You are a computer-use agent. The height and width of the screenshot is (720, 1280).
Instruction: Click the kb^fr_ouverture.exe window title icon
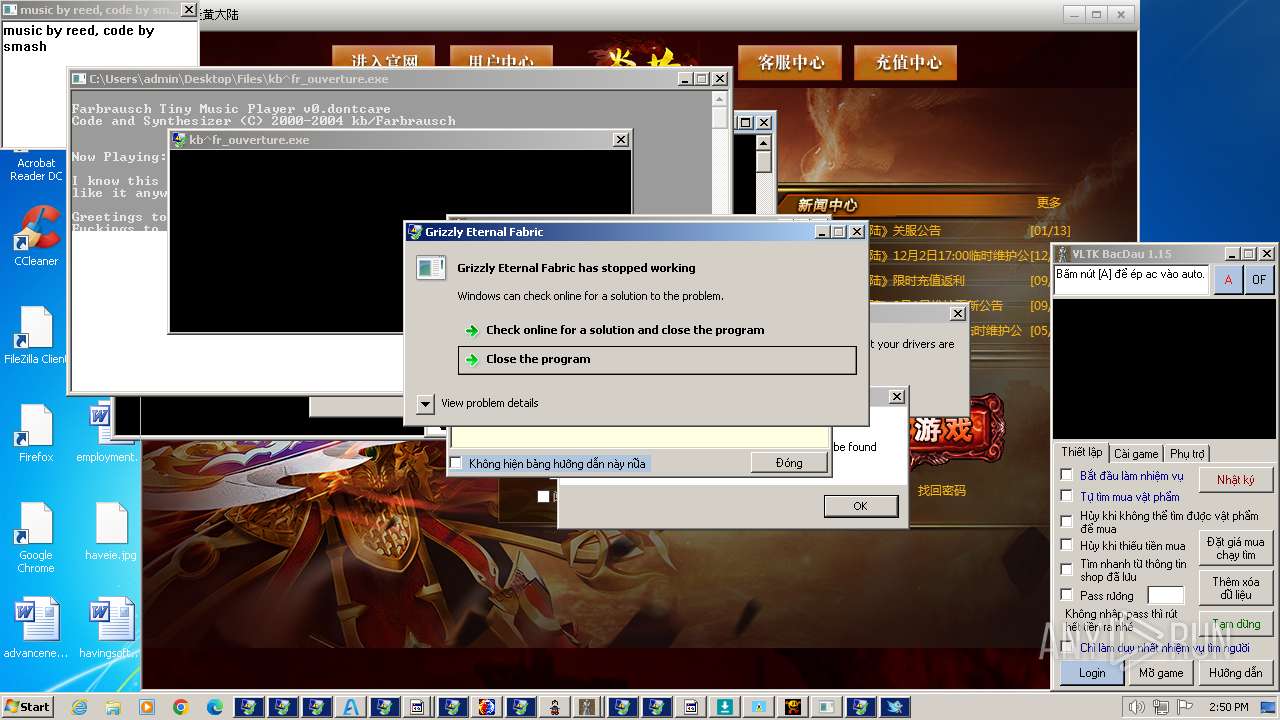click(x=180, y=140)
